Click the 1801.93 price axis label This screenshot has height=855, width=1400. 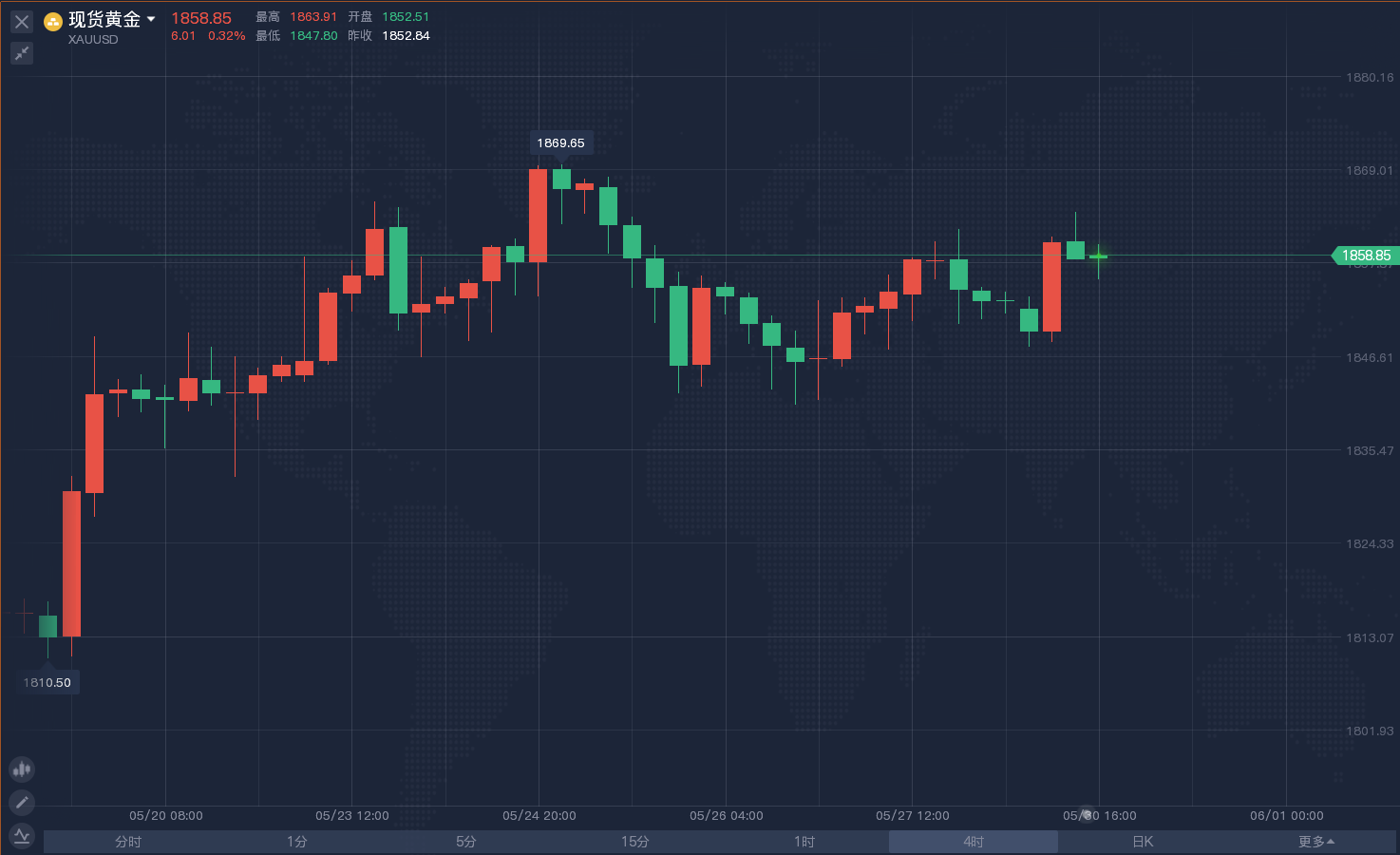point(1370,731)
